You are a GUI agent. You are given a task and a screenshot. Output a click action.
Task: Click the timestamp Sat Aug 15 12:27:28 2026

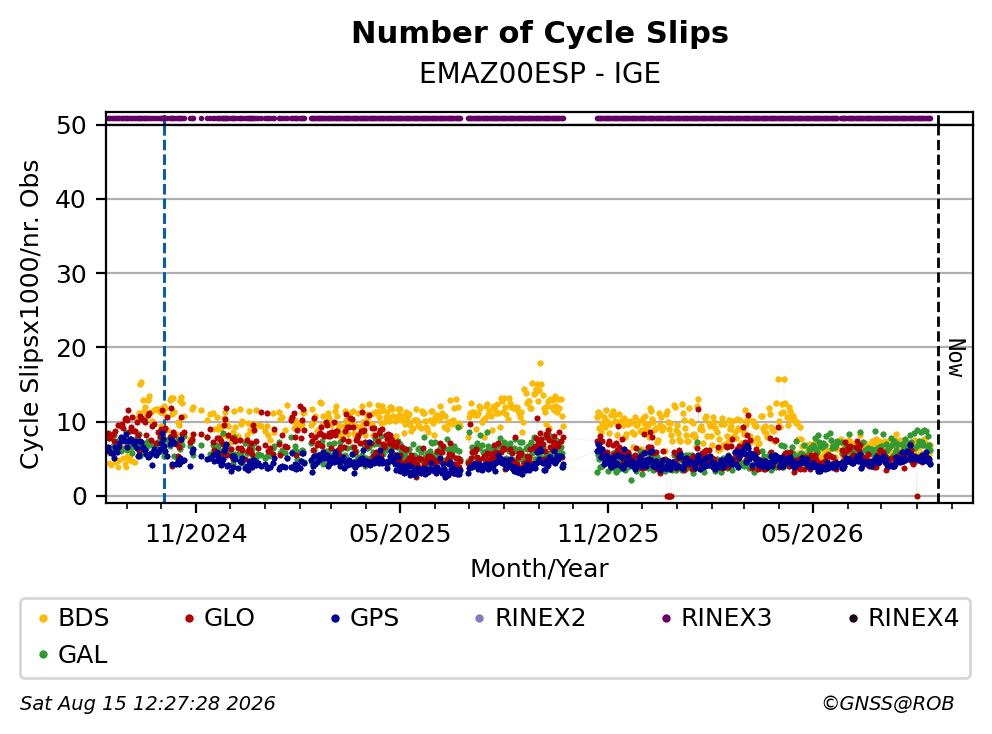pos(147,703)
